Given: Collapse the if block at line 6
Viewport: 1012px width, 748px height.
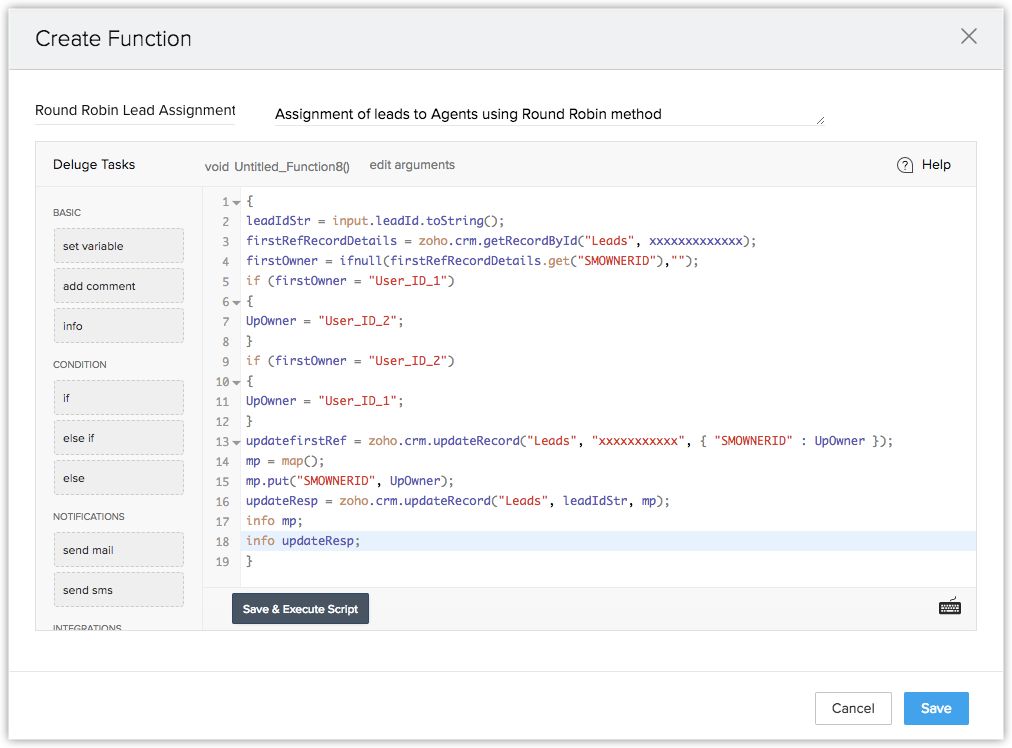Looking at the screenshot, I should [x=236, y=302].
